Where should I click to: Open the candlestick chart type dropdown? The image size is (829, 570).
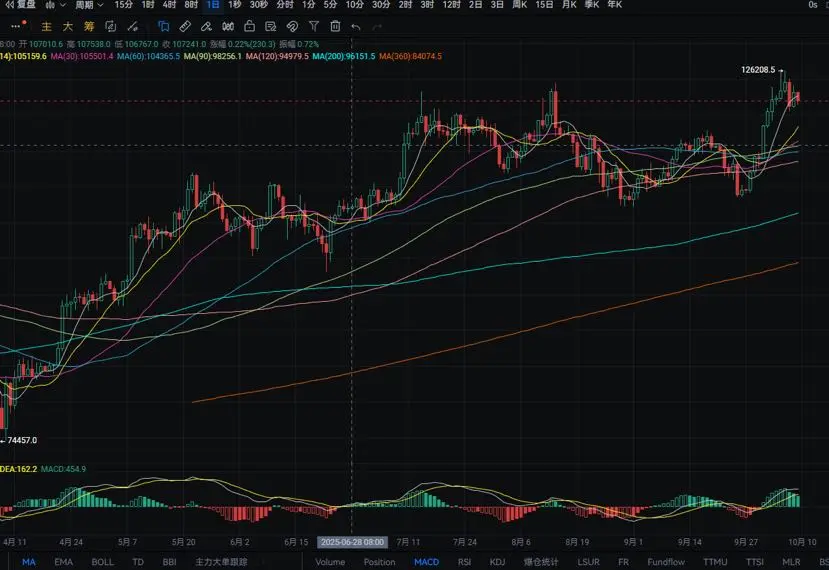55,5
